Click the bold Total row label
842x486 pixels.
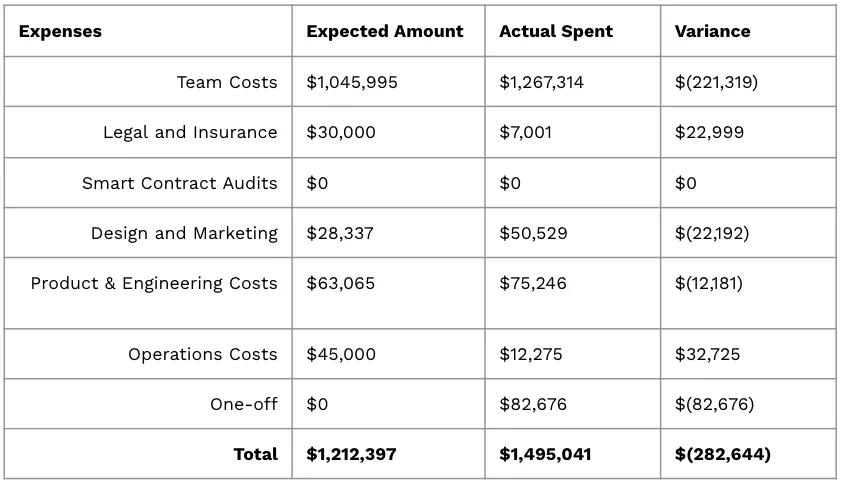[255, 454]
